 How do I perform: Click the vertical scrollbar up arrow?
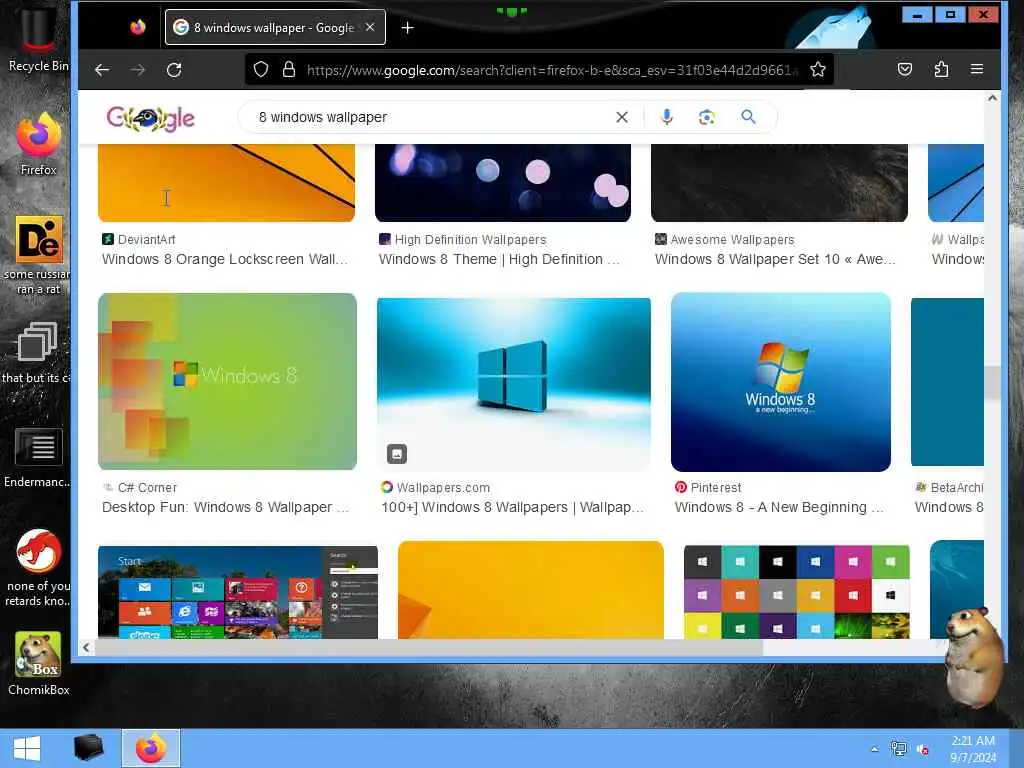click(x=992, y=98)
